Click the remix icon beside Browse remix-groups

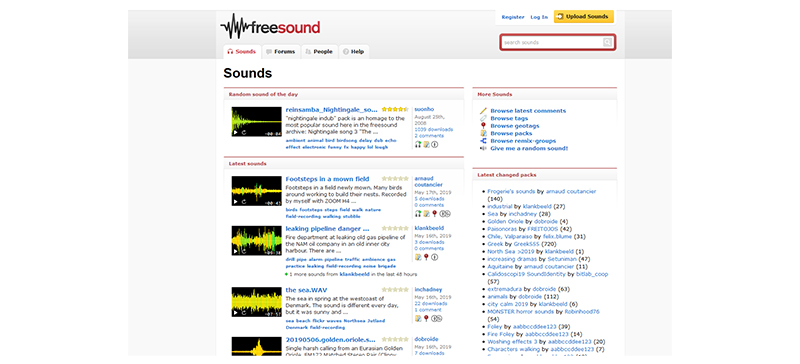click(483, 141)
